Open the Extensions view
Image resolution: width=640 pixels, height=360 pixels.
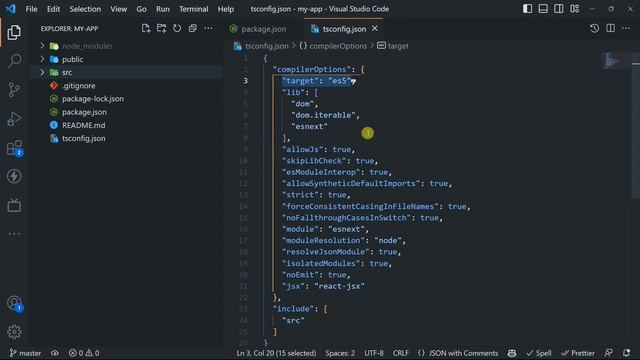coord(14,148)
